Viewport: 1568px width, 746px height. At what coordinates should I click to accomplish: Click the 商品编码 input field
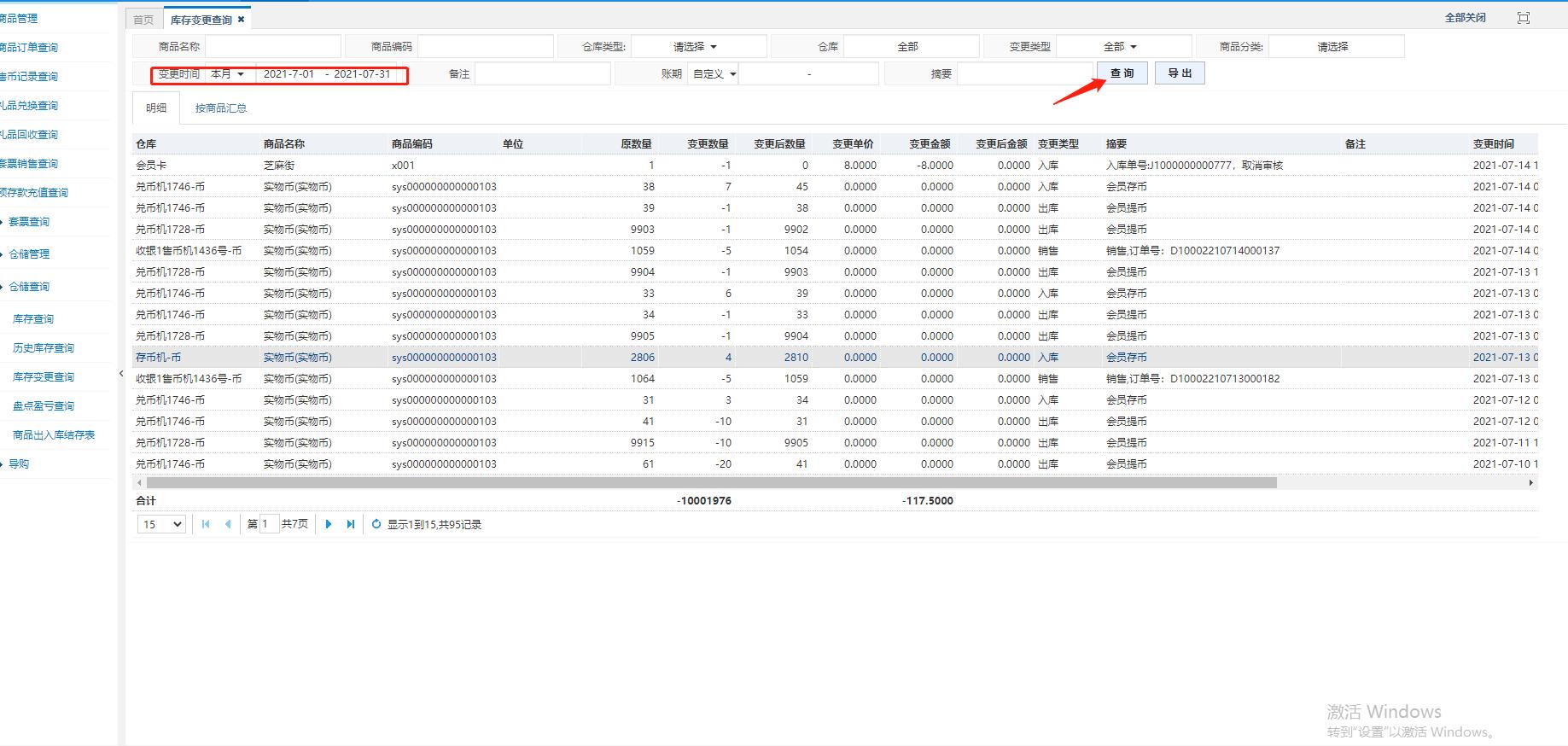486,47
